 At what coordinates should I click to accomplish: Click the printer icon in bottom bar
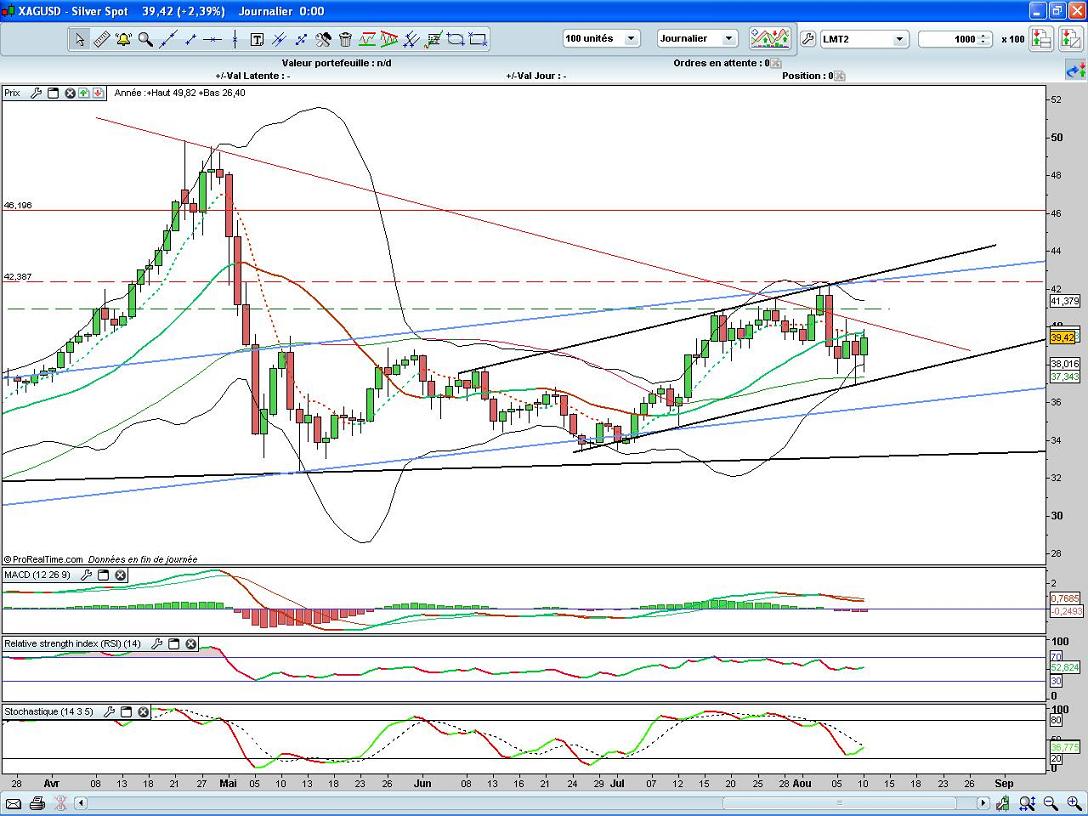pos(37,803)
